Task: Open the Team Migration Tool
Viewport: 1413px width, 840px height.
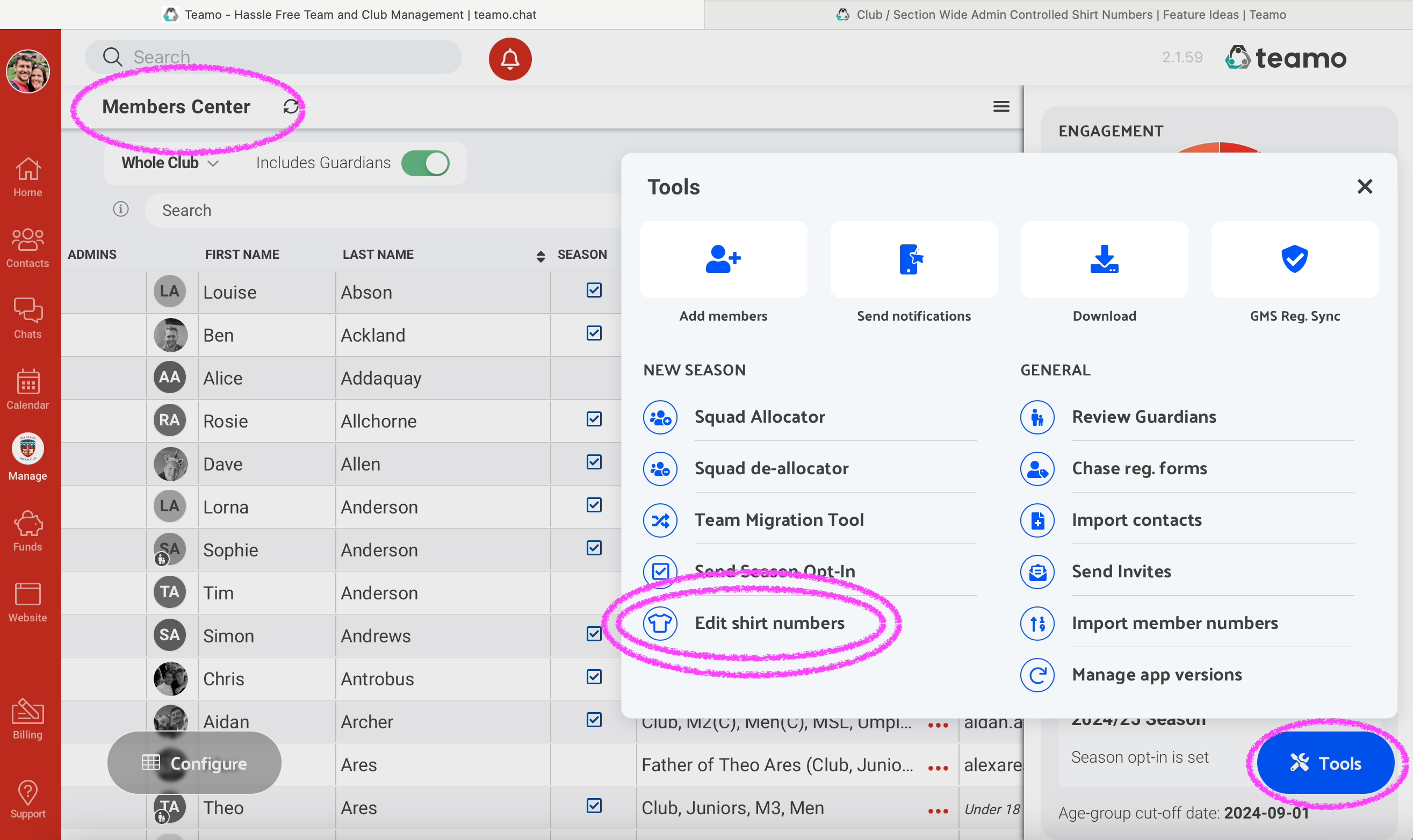Action: [779, 520]
